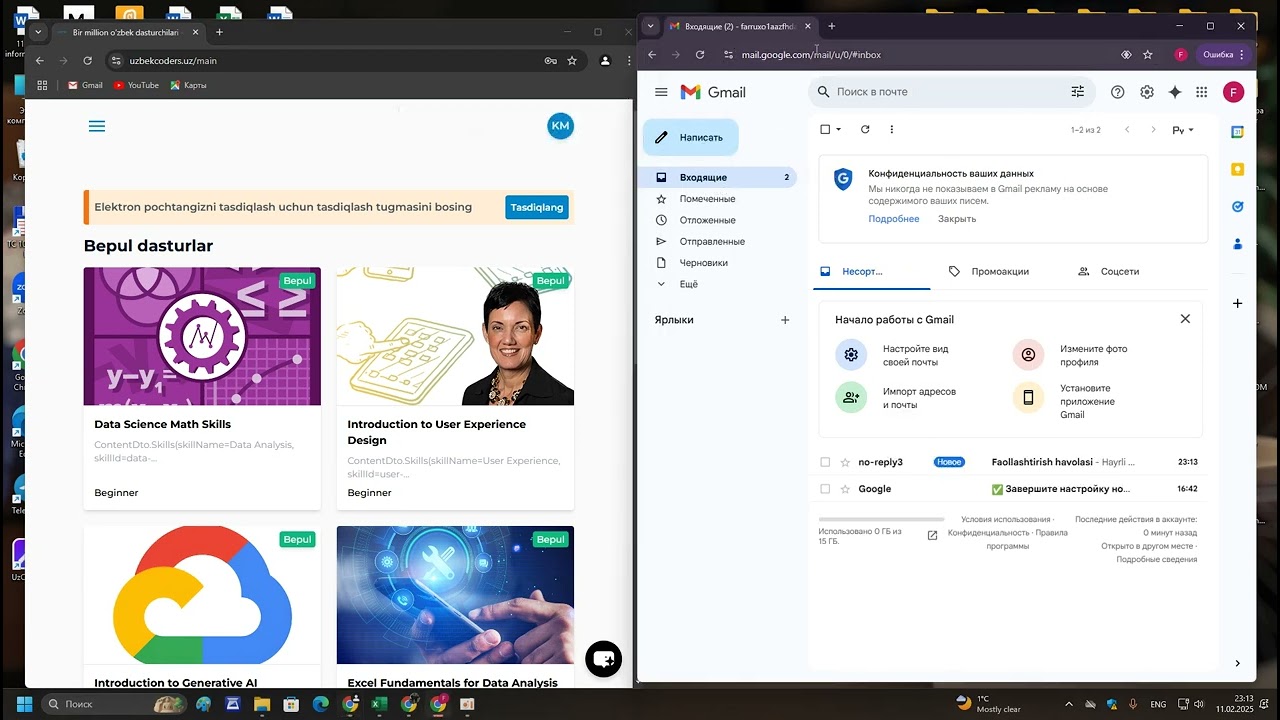Image resolution: width=1280 pixels, height=720 pixels.
Task: Close the Начало работы с Gmail card
Action: (1185, 319)
